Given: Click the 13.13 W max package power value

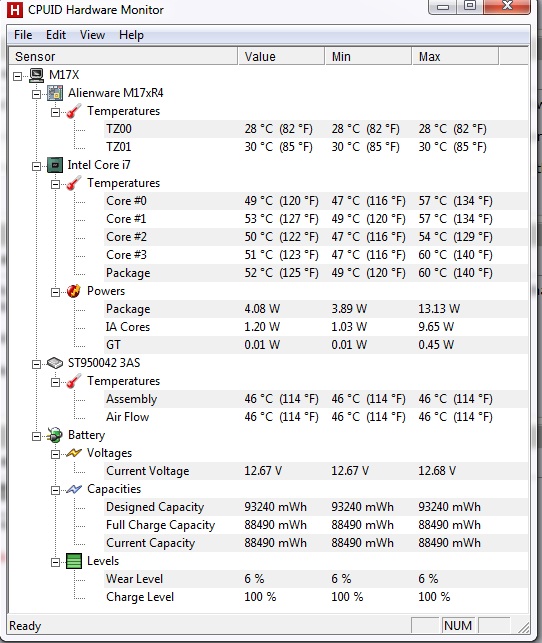Looking at the screenshot, I should pyautogui.click(x=439, y=309).
